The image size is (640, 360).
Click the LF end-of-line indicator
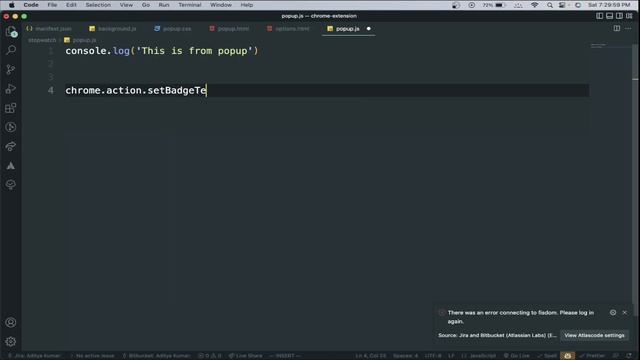(451, 356)
